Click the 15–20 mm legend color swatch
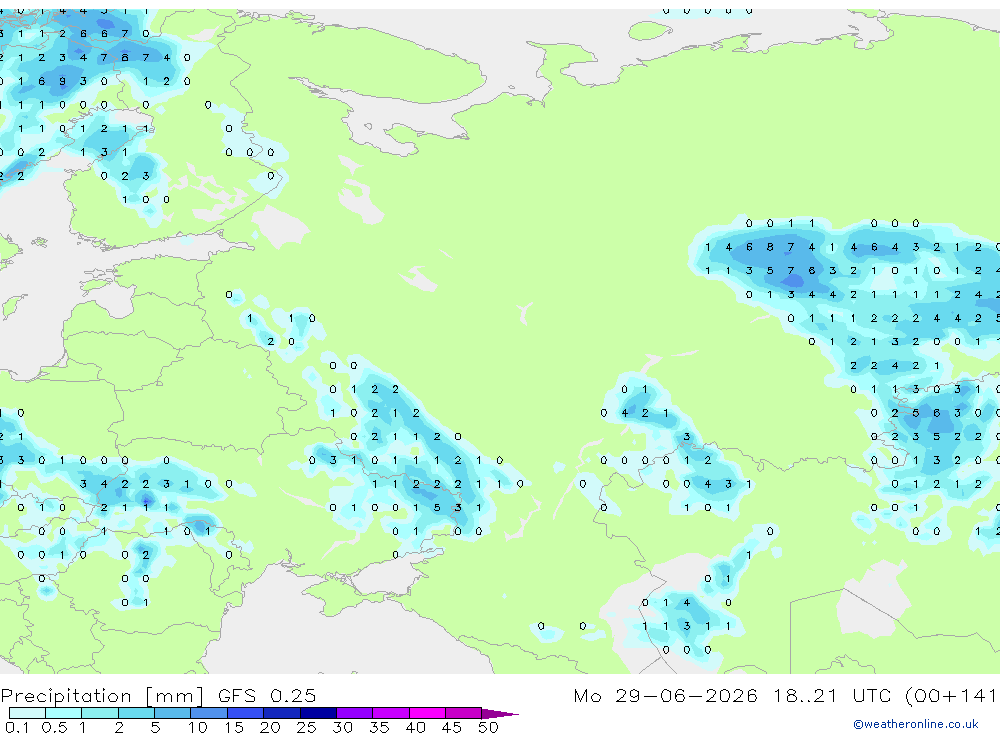The height and width of the screenshot is (733, 1000). coord(245,713)
